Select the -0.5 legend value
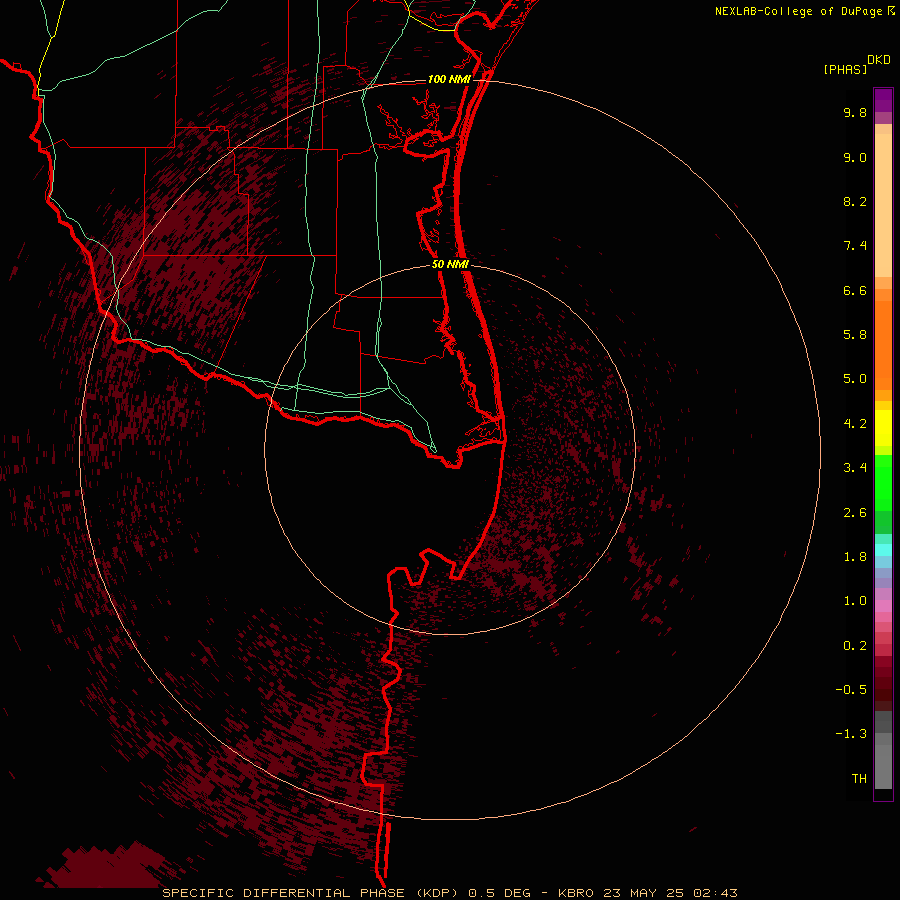Screen dimensions: 900x900 (851, 690)
